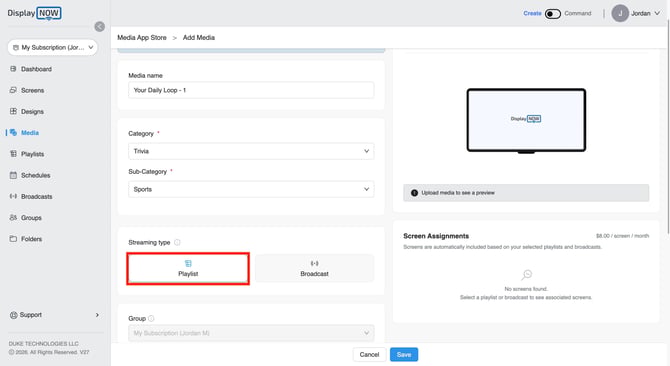The width and height of the screenshot is (670, 366).
Task: Click the Support icon in sidebar
Action: pos(13,315)
